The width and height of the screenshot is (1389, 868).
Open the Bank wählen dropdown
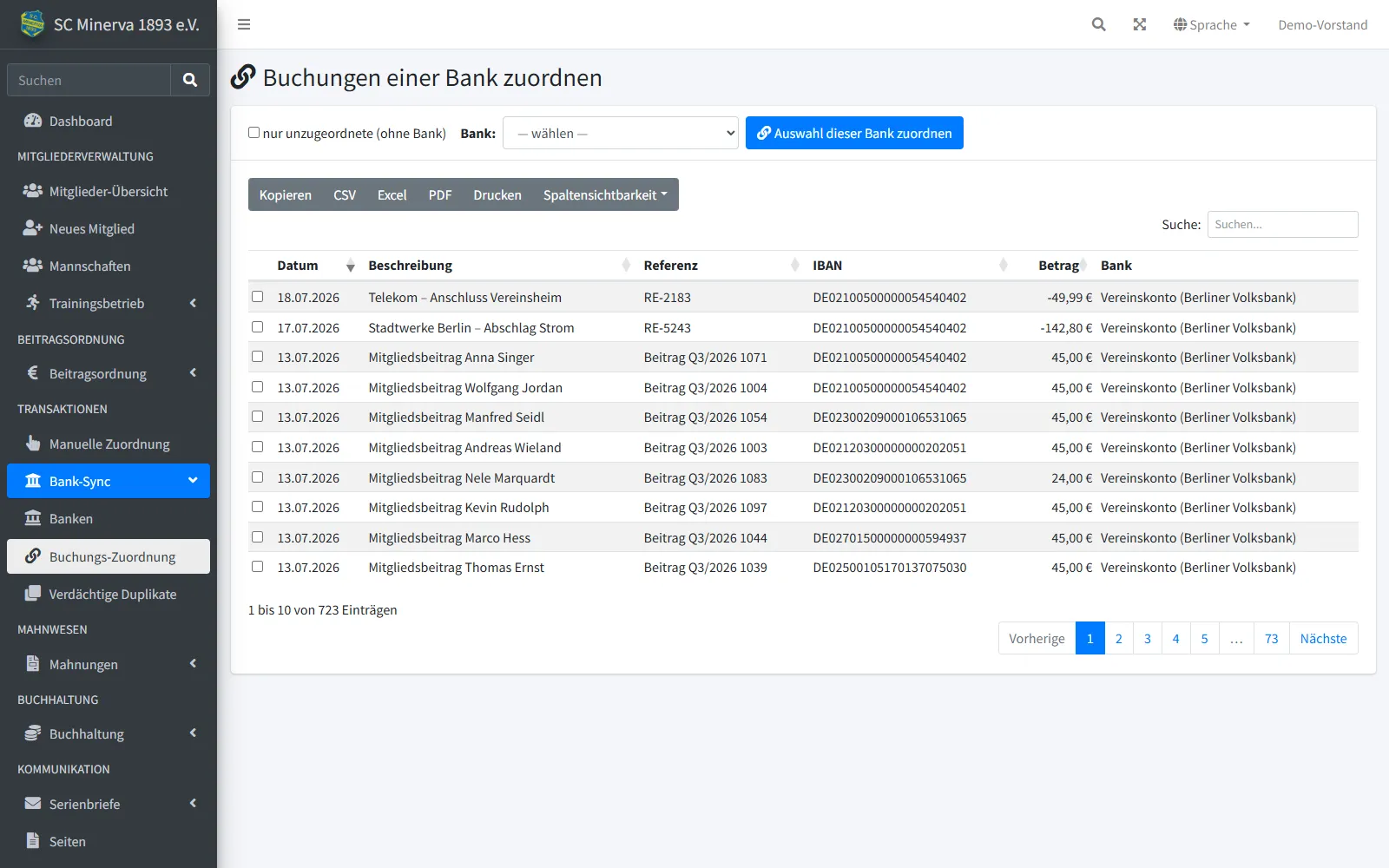[x=621, y=133]
